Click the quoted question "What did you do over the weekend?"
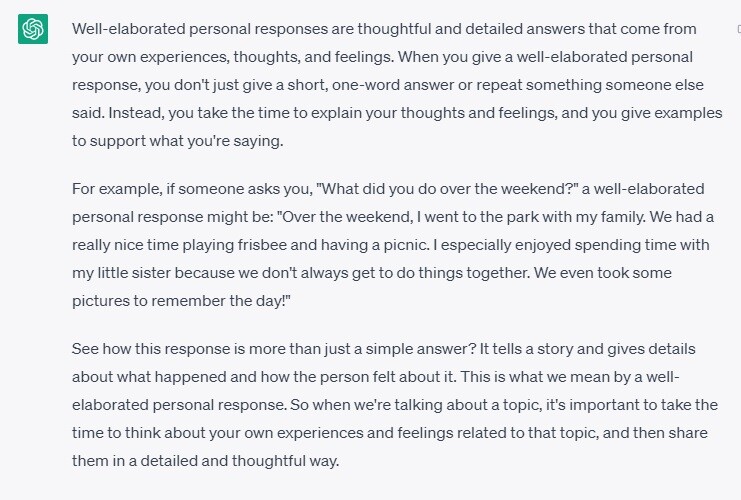This screenshot has width=741, height=500. [447, 189]
